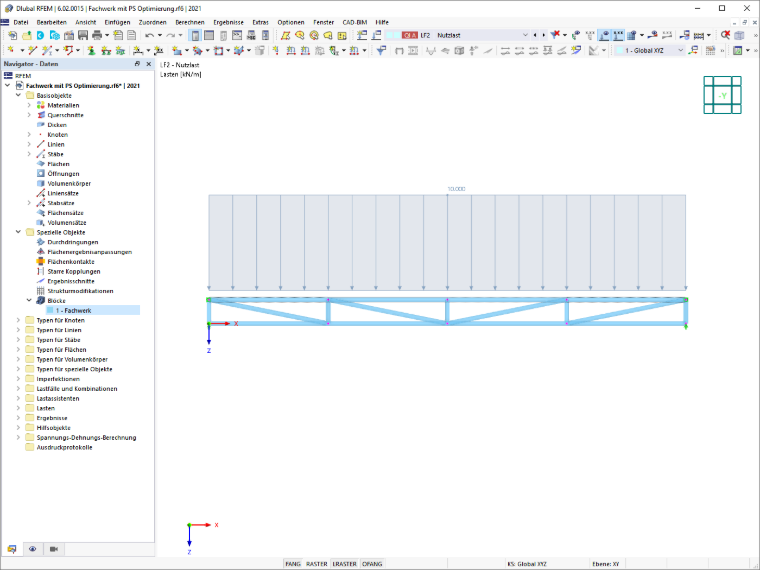Click the KS: Global XYZ status entry
This screenshot has height=570, width=760.
point(527,564)
